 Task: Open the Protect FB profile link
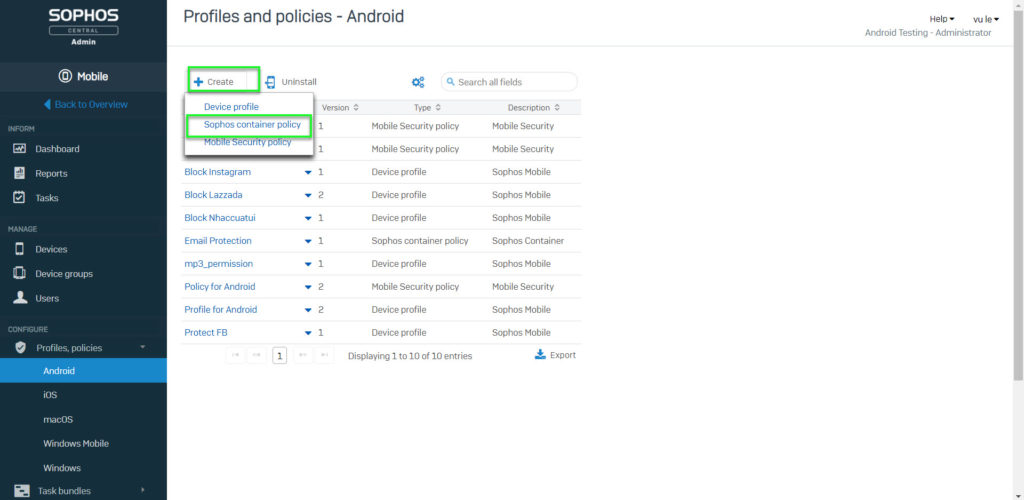click(206, 333)
